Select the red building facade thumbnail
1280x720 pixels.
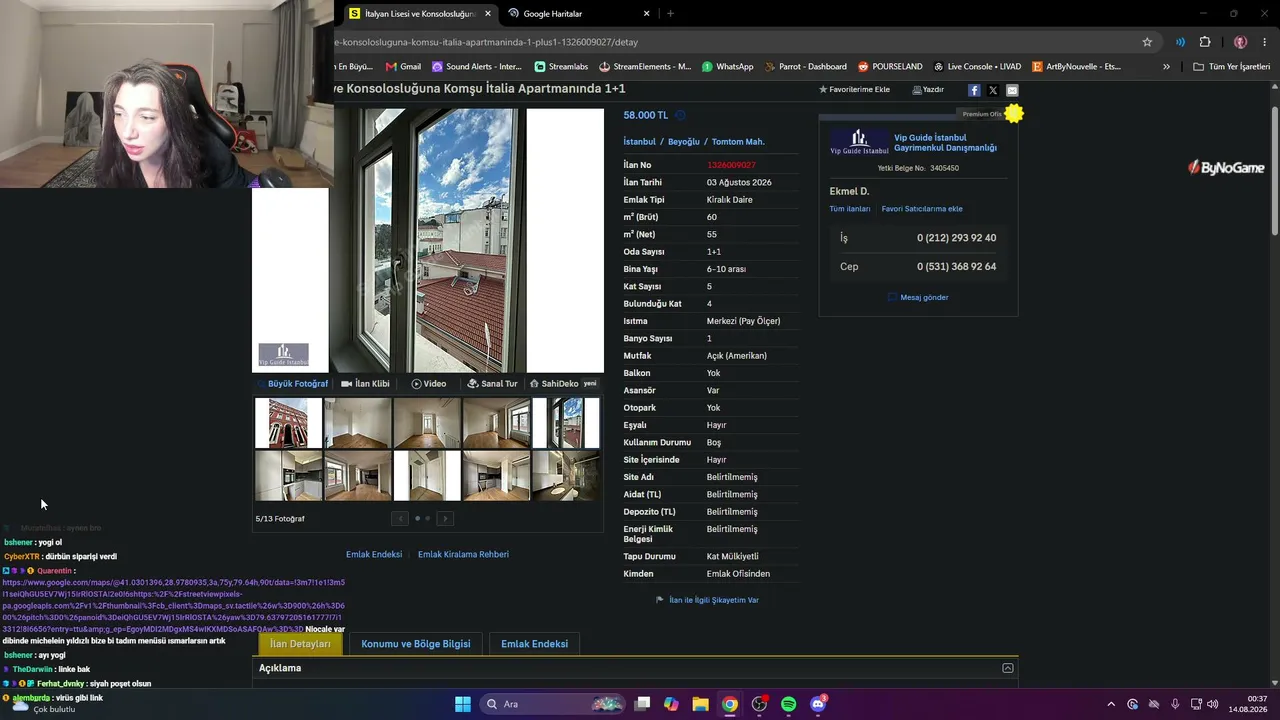coord(288,423)
